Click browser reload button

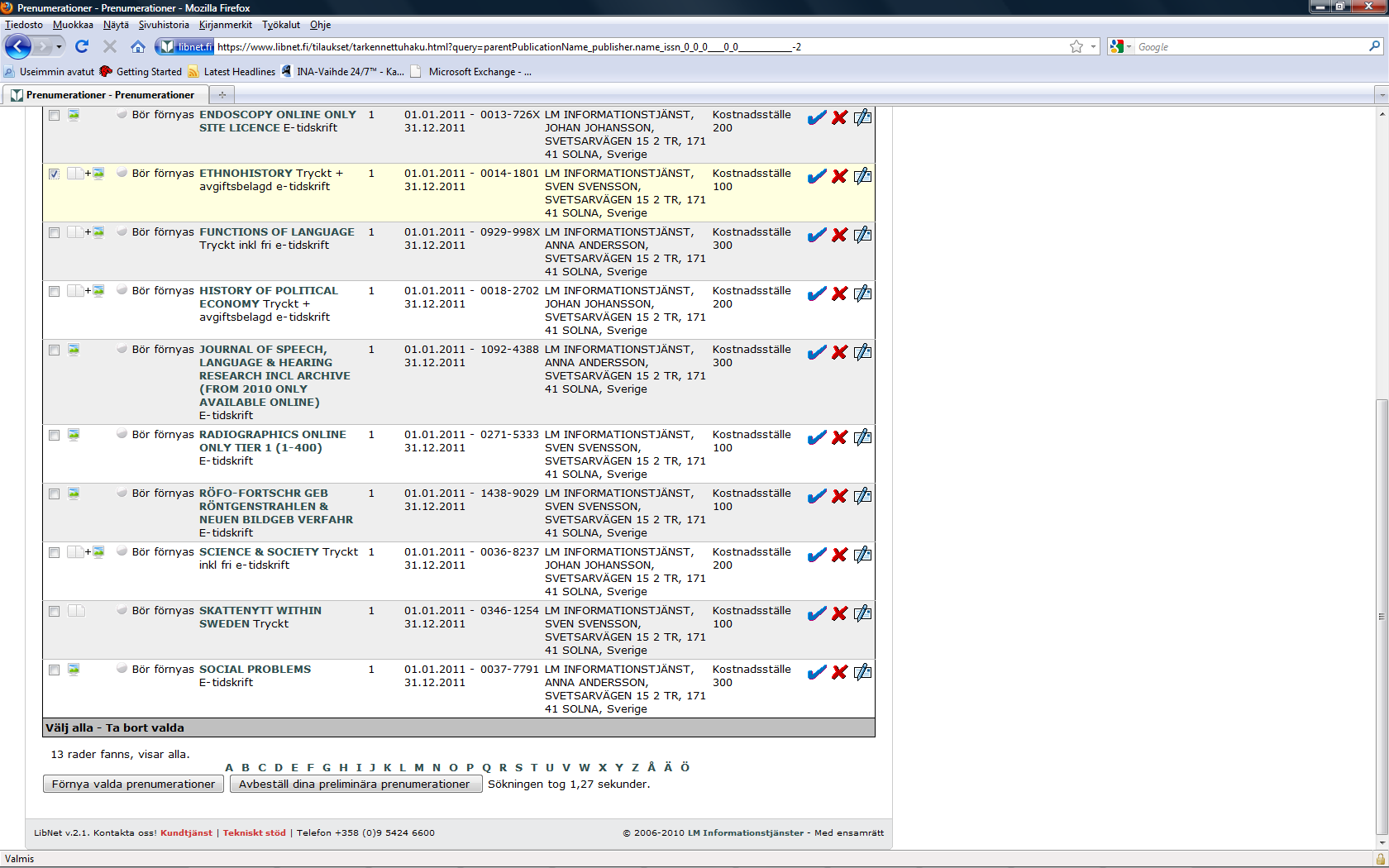[x=82, y=47]
